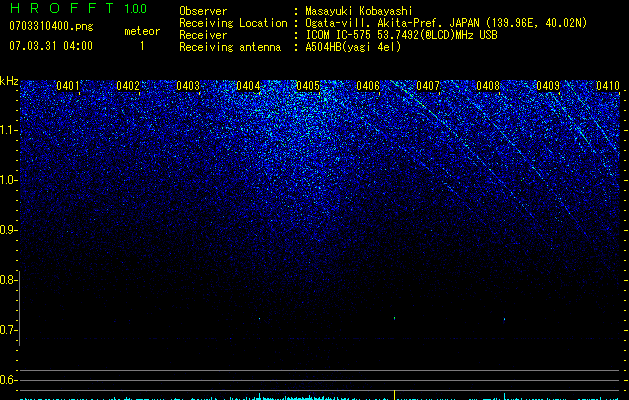
Task: Click the 0.9 kHz axis label
Action: pos(8,230)
